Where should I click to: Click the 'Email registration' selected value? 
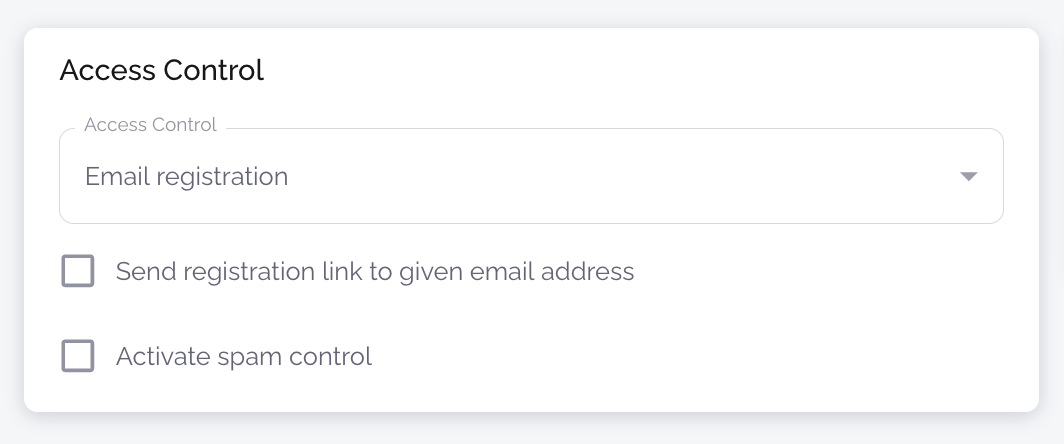187,177
